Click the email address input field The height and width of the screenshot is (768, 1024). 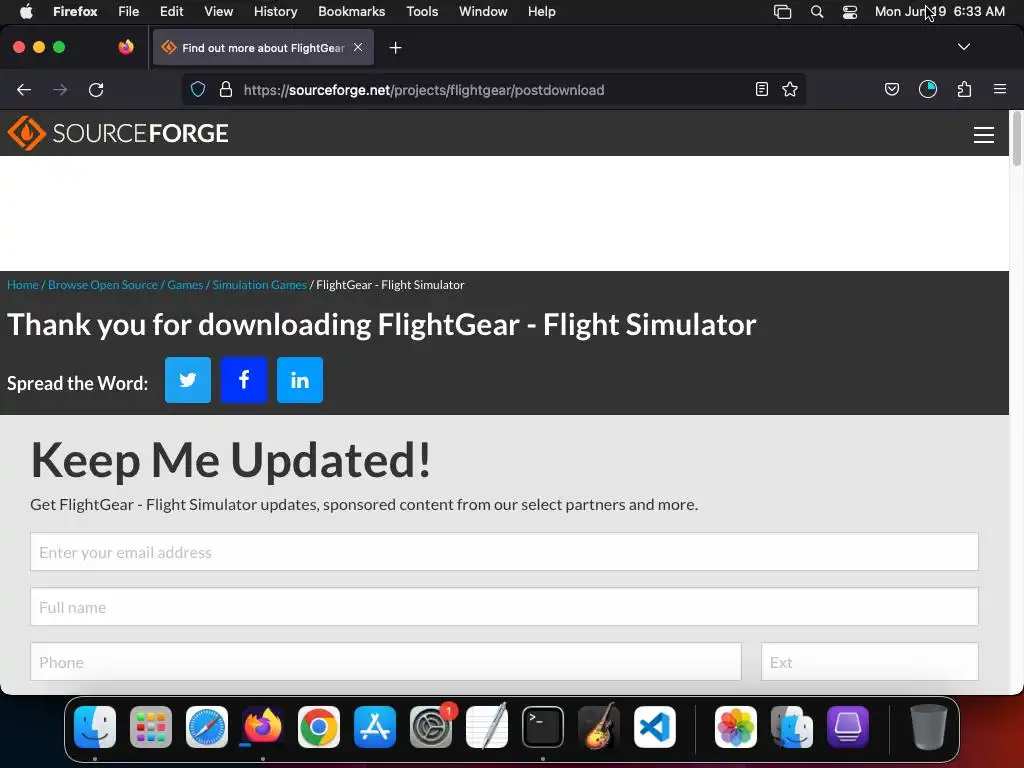pyautogui.click(x=504, y=552)
